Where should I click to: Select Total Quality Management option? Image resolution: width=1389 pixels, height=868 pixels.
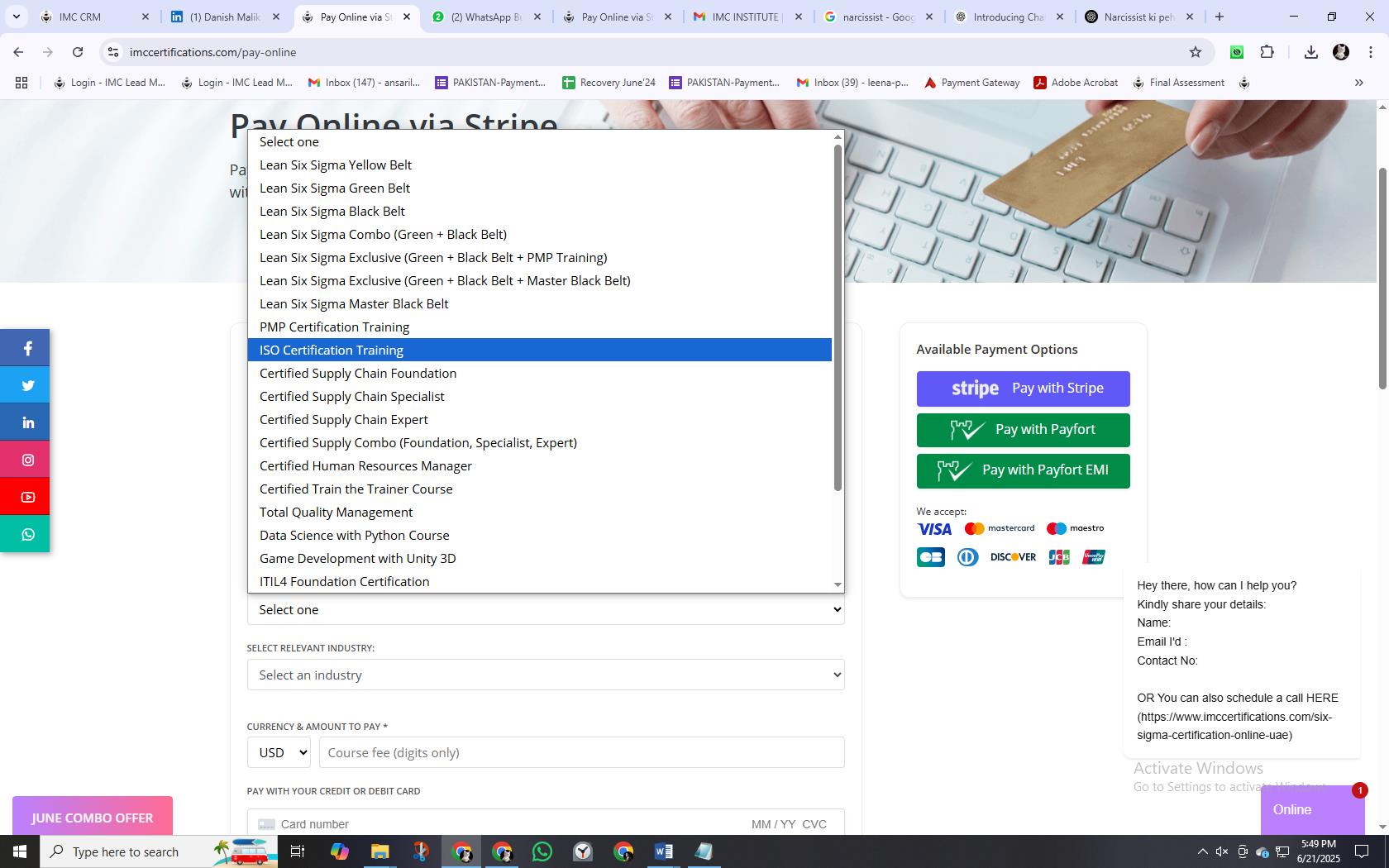coord(539,513)
